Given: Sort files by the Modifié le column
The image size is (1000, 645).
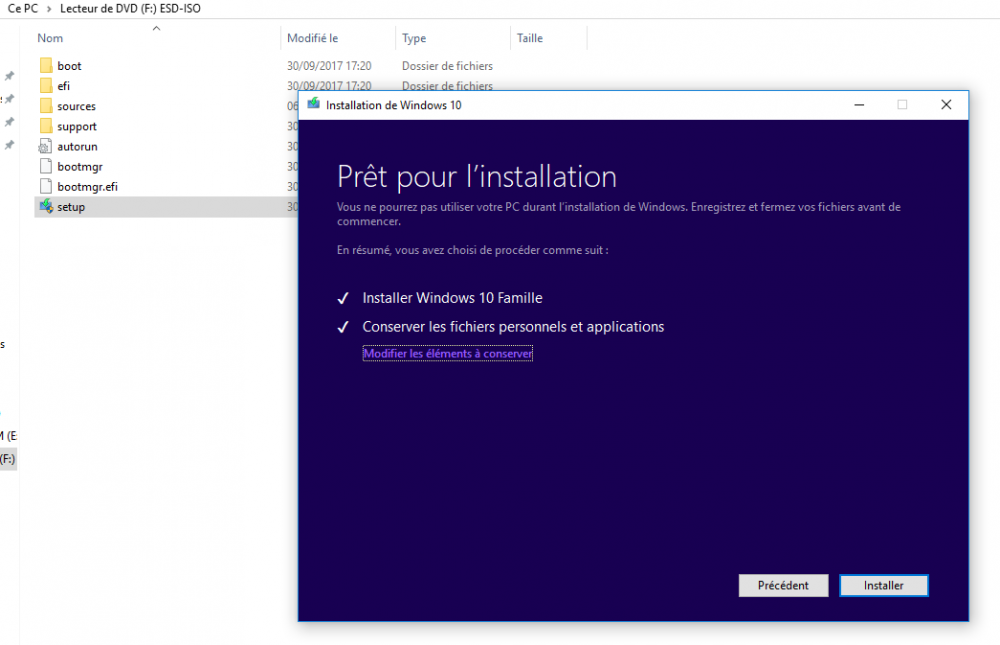Looking at the screenshot, I should 312,38.
